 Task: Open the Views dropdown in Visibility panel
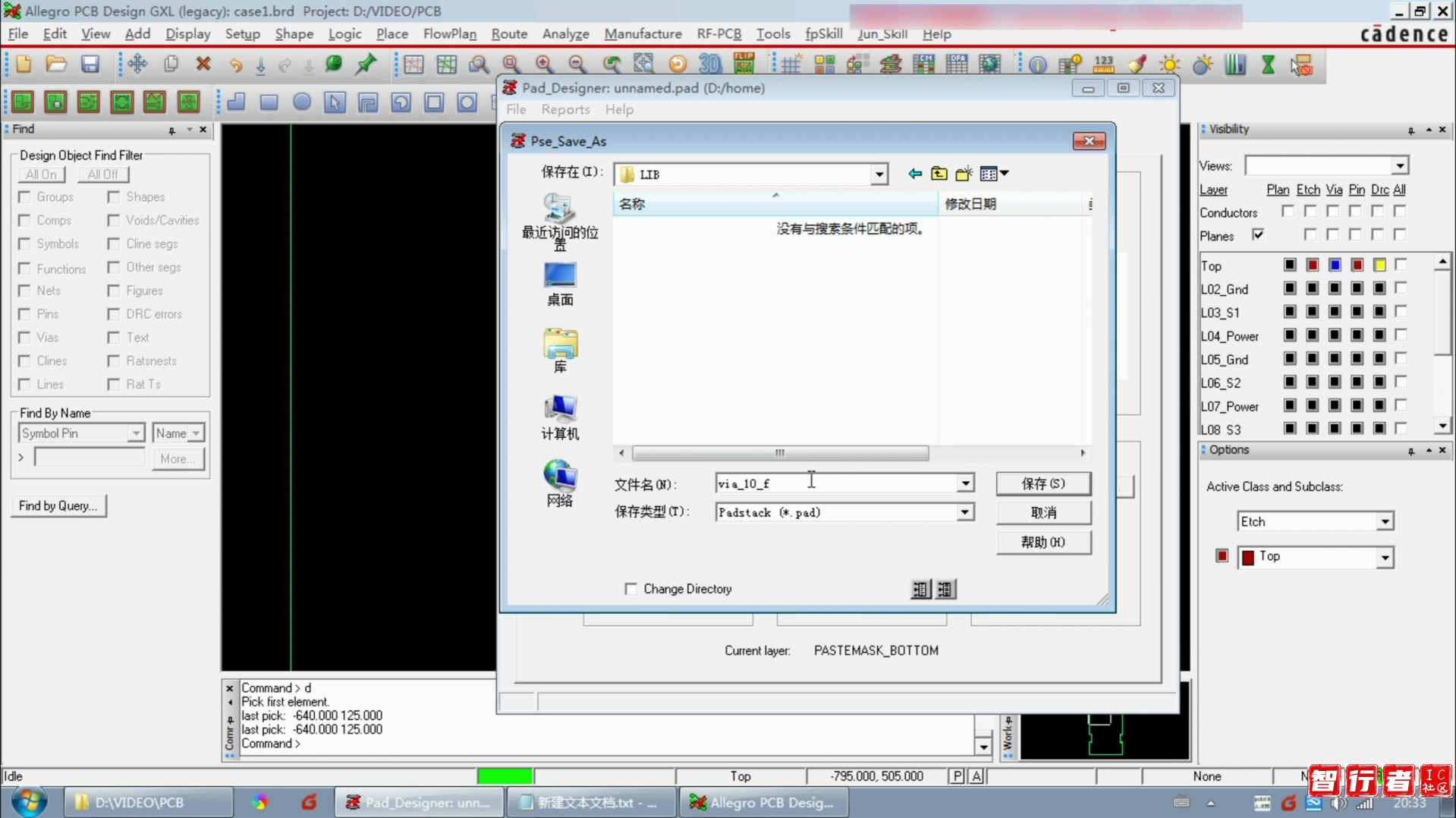coord(1400,165)
